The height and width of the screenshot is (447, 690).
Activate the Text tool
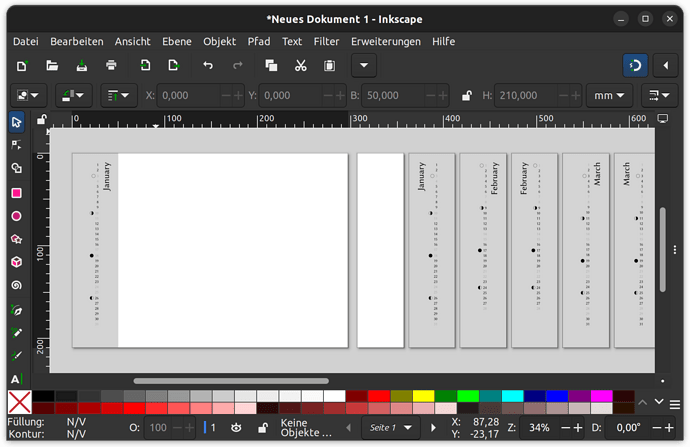pos(16,379)
